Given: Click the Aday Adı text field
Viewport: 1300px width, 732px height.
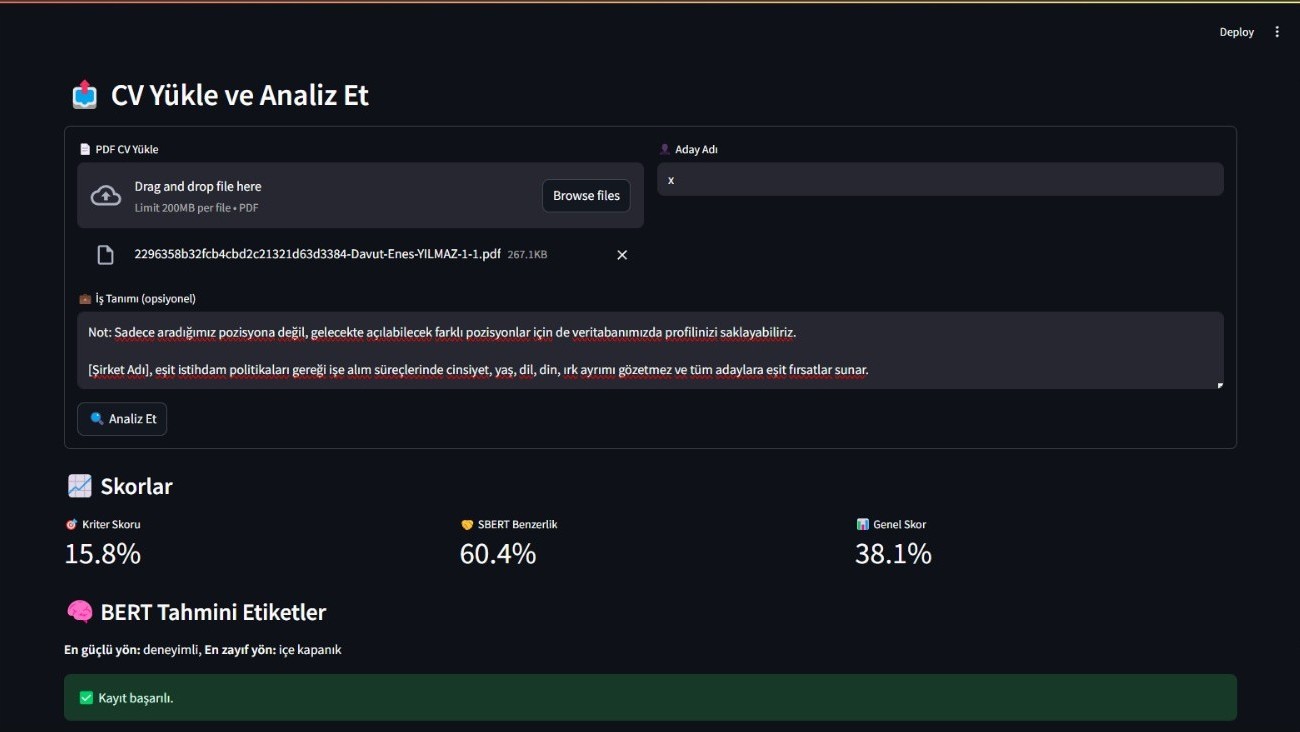Looking at the screenshot, I should (940, 180).
